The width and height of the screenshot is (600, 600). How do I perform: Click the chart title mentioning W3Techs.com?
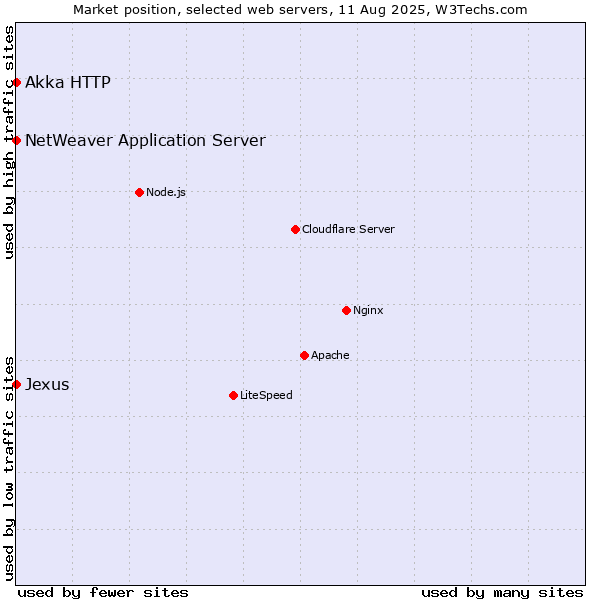pyautogui.click(x=300, y=10)
